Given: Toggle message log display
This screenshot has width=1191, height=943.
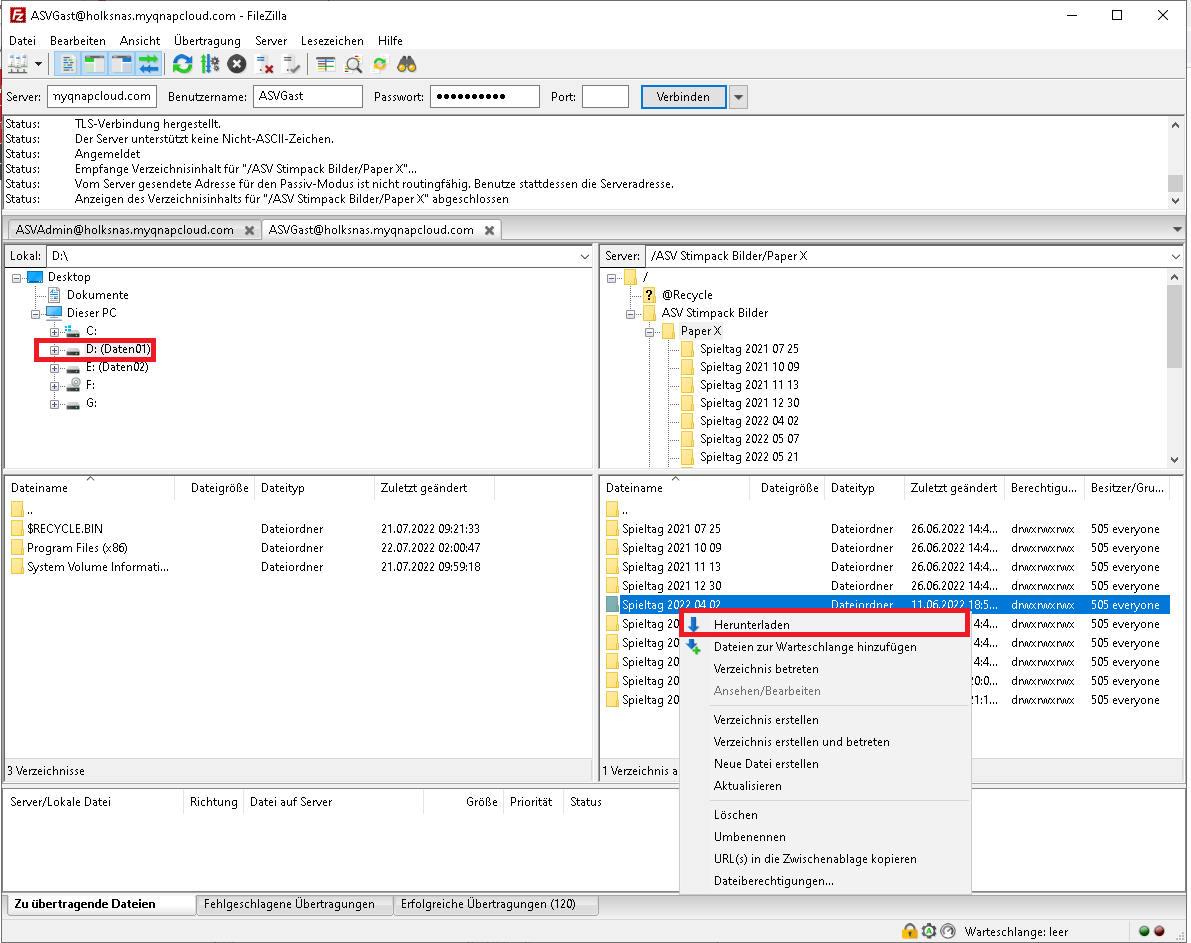Looking at the screenshot, I should pyautogui.click(x=68, y=65).
